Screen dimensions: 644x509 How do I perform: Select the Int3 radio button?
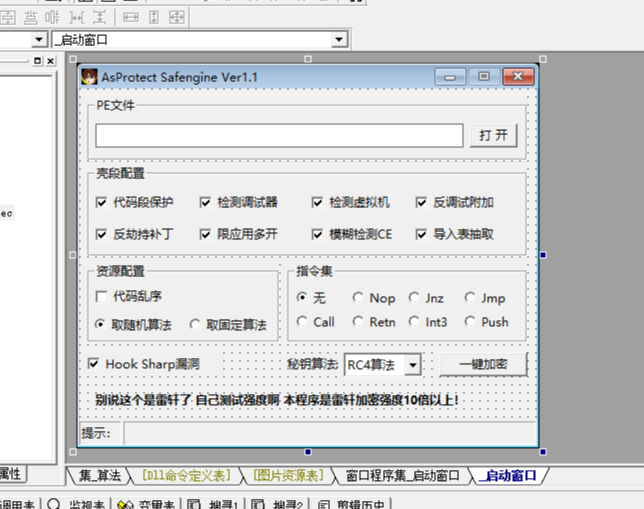(x=414, y=321)
